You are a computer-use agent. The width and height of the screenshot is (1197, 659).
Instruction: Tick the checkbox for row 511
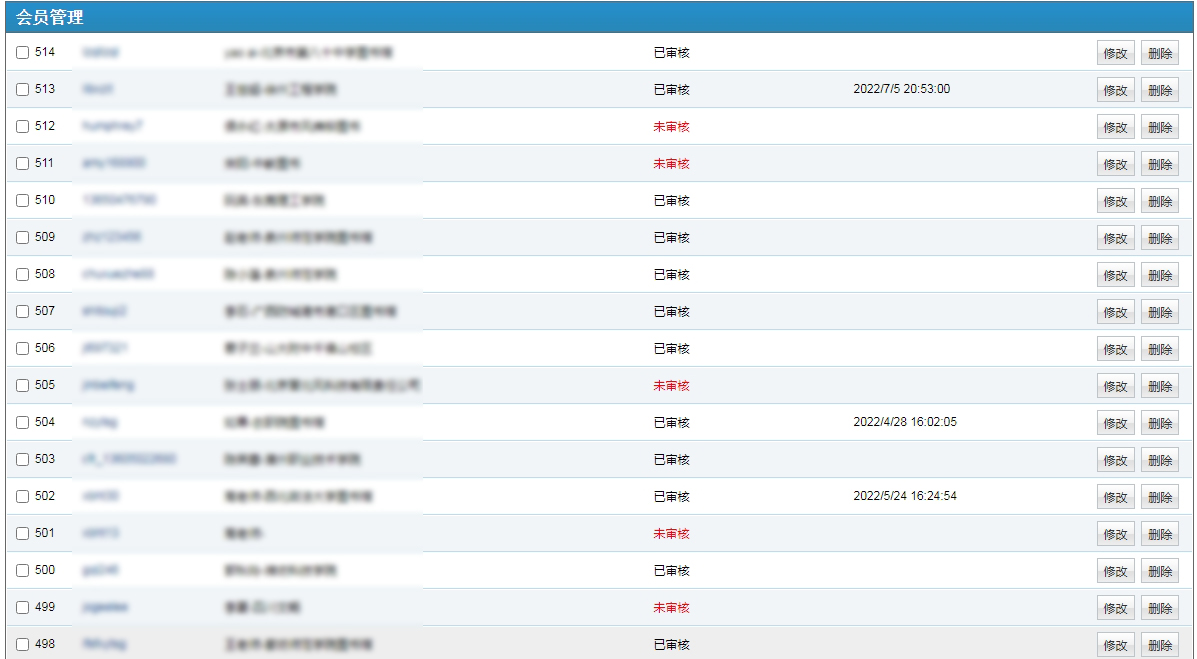pos(23,163)
